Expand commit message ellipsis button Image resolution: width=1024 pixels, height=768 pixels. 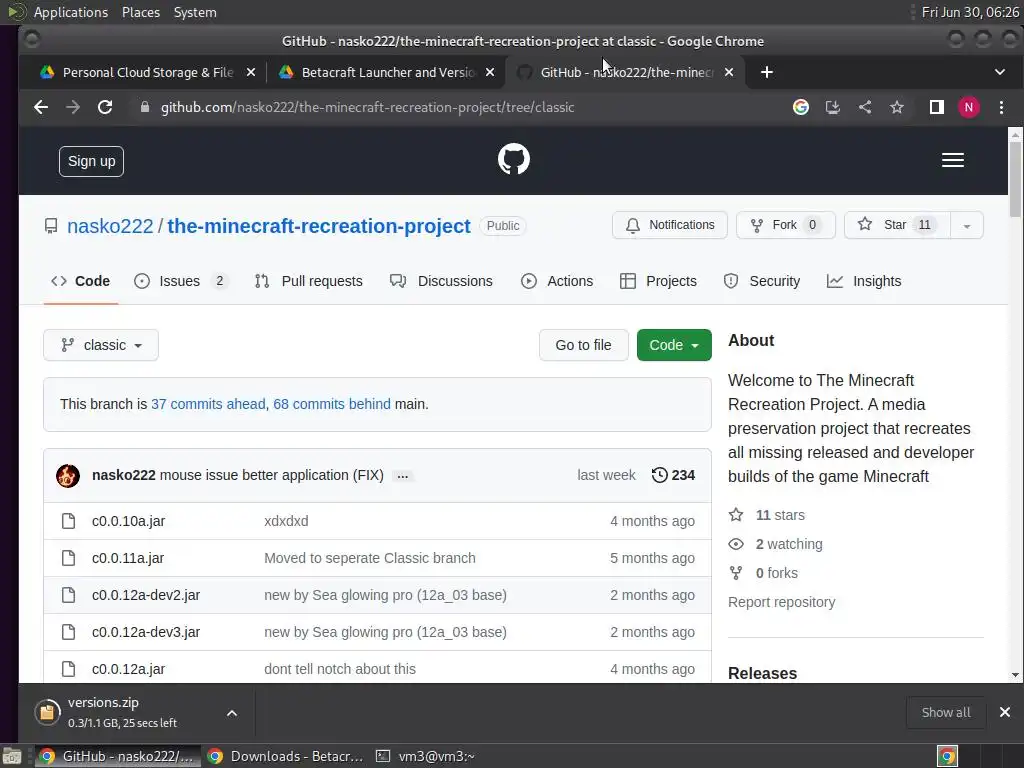[403, 476]
